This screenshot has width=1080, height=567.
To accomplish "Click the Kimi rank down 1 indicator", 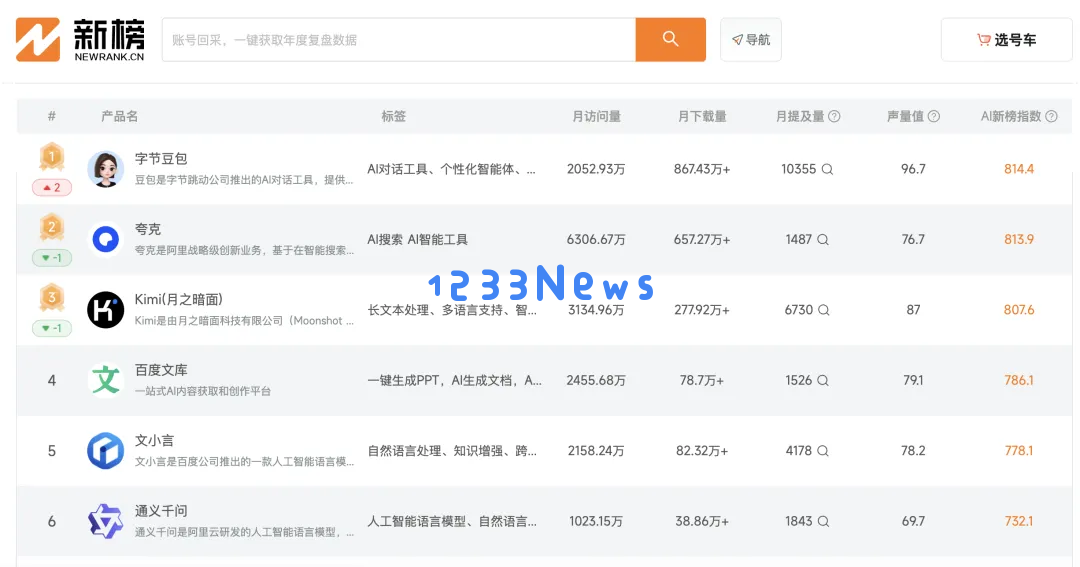I will coord(52,328).
